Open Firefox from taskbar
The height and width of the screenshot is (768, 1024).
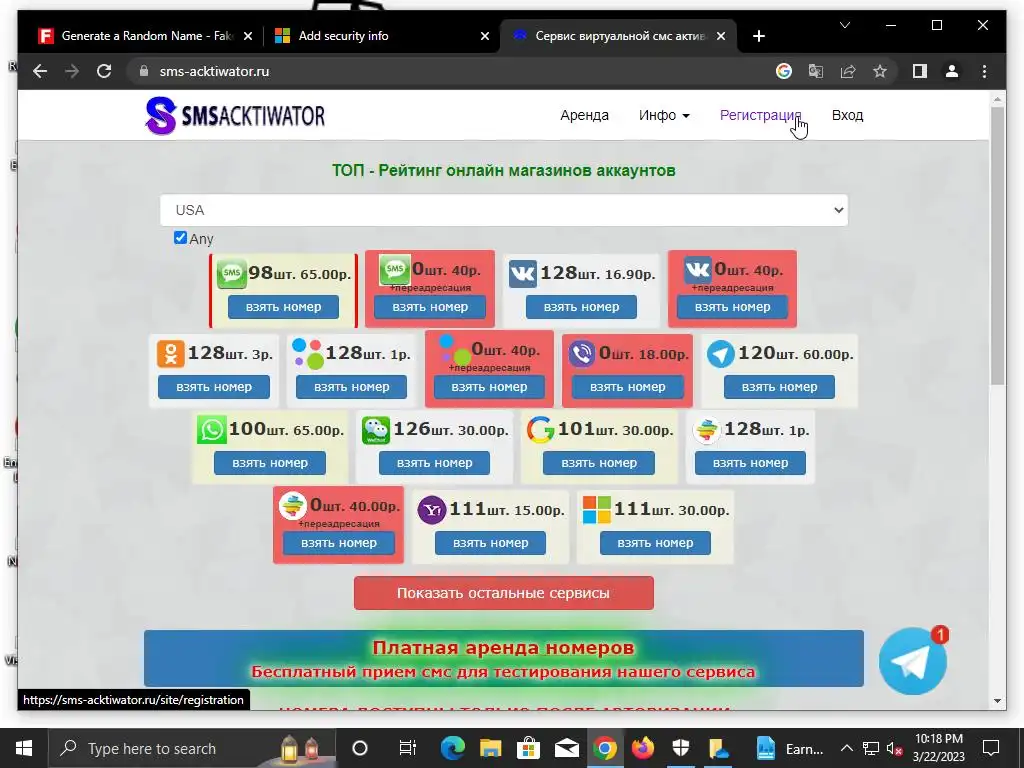tap(643, 748)
